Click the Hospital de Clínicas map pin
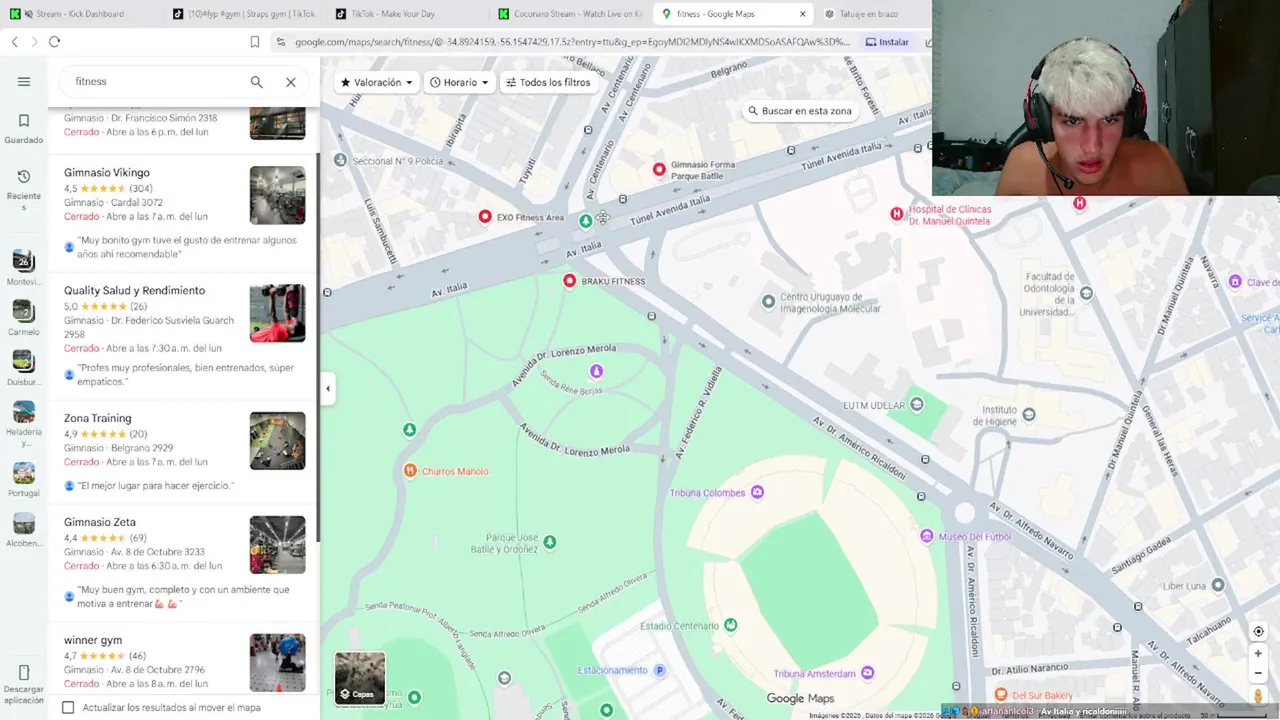Screen dimensions: 1280x720 (x=897, y=213)
